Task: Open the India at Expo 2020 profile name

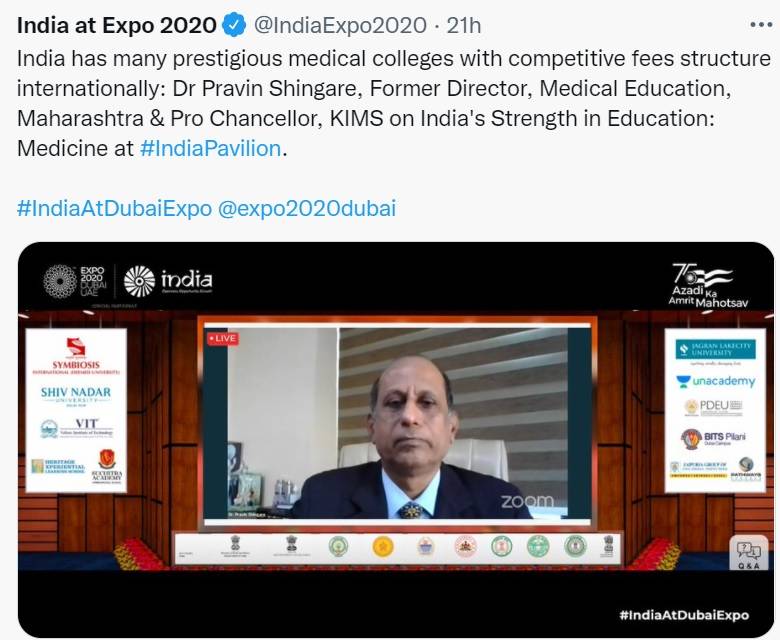Action: click(x=116, y=25)
